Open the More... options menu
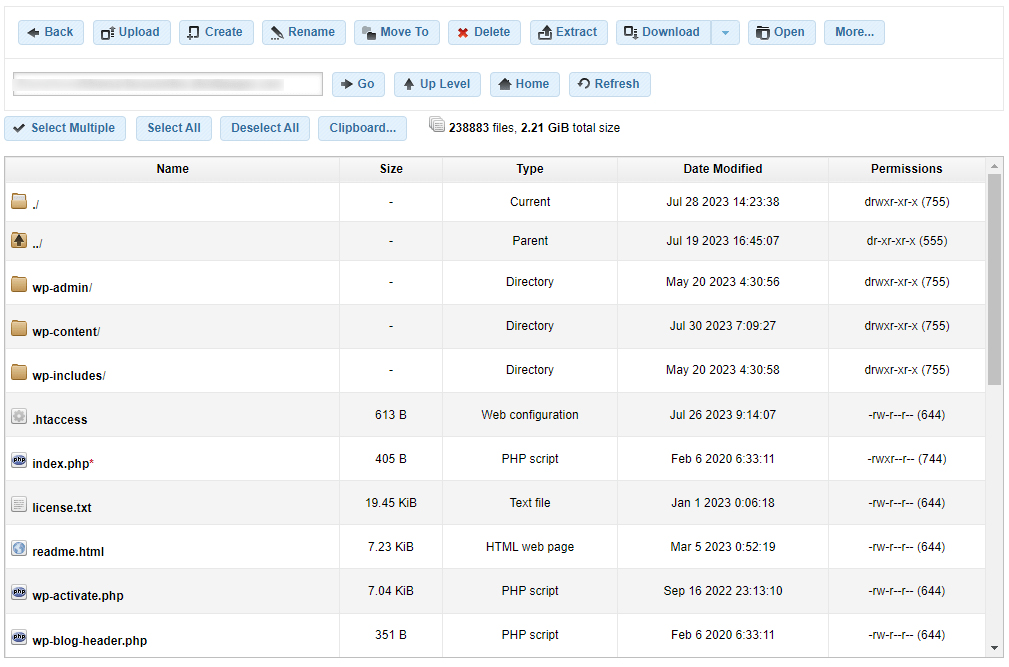This screenshot has height=667, width=1009. click(853, 32)
